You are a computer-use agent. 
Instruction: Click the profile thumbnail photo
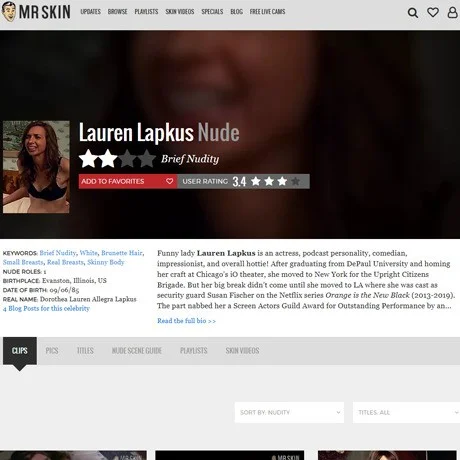pyautogui.click(x=36, y=167)
